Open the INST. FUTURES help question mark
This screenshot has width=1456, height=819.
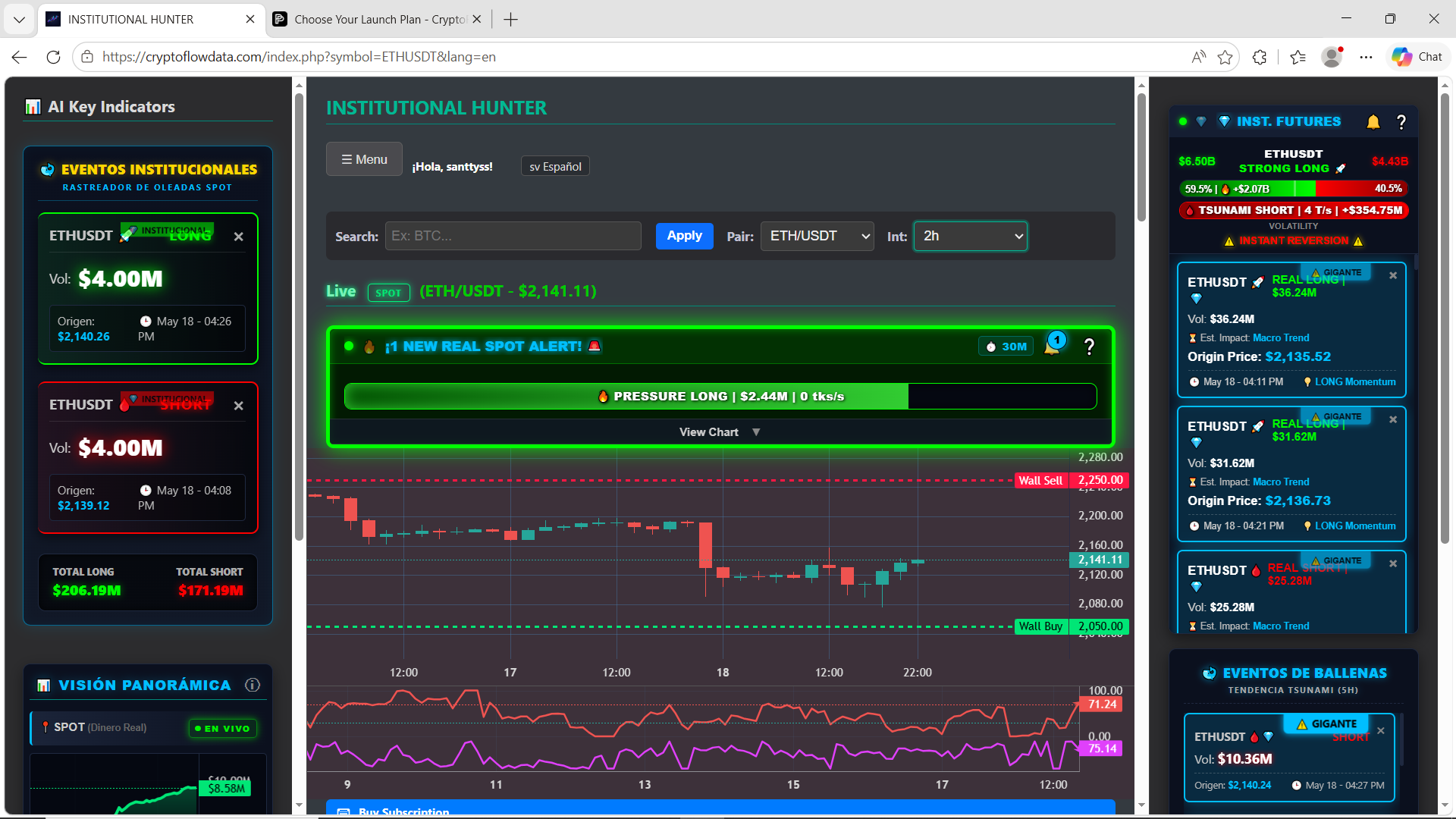[1401, 122]
